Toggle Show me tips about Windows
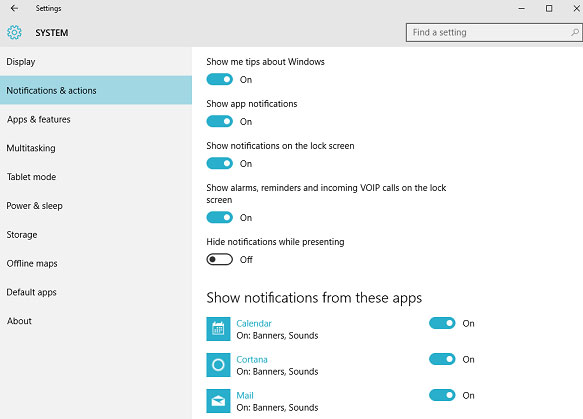 click(x=220, y=79)
